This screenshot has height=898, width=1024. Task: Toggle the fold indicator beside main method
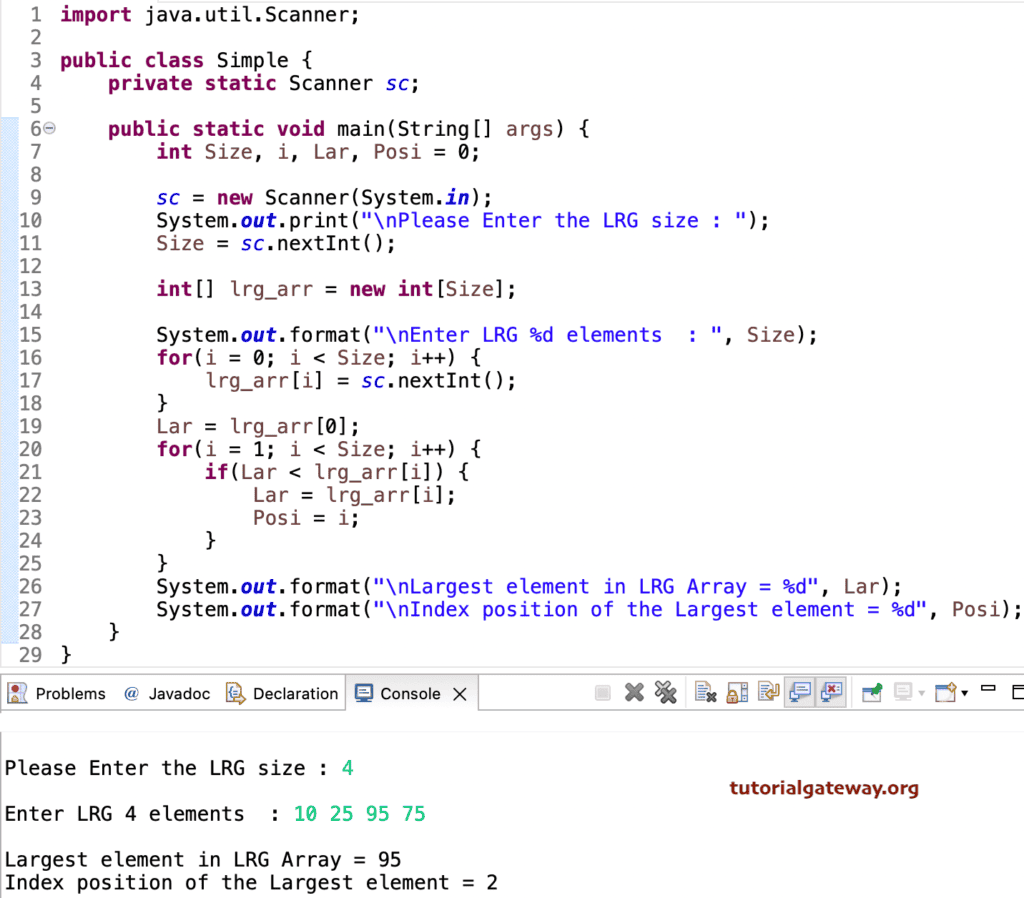48,128
